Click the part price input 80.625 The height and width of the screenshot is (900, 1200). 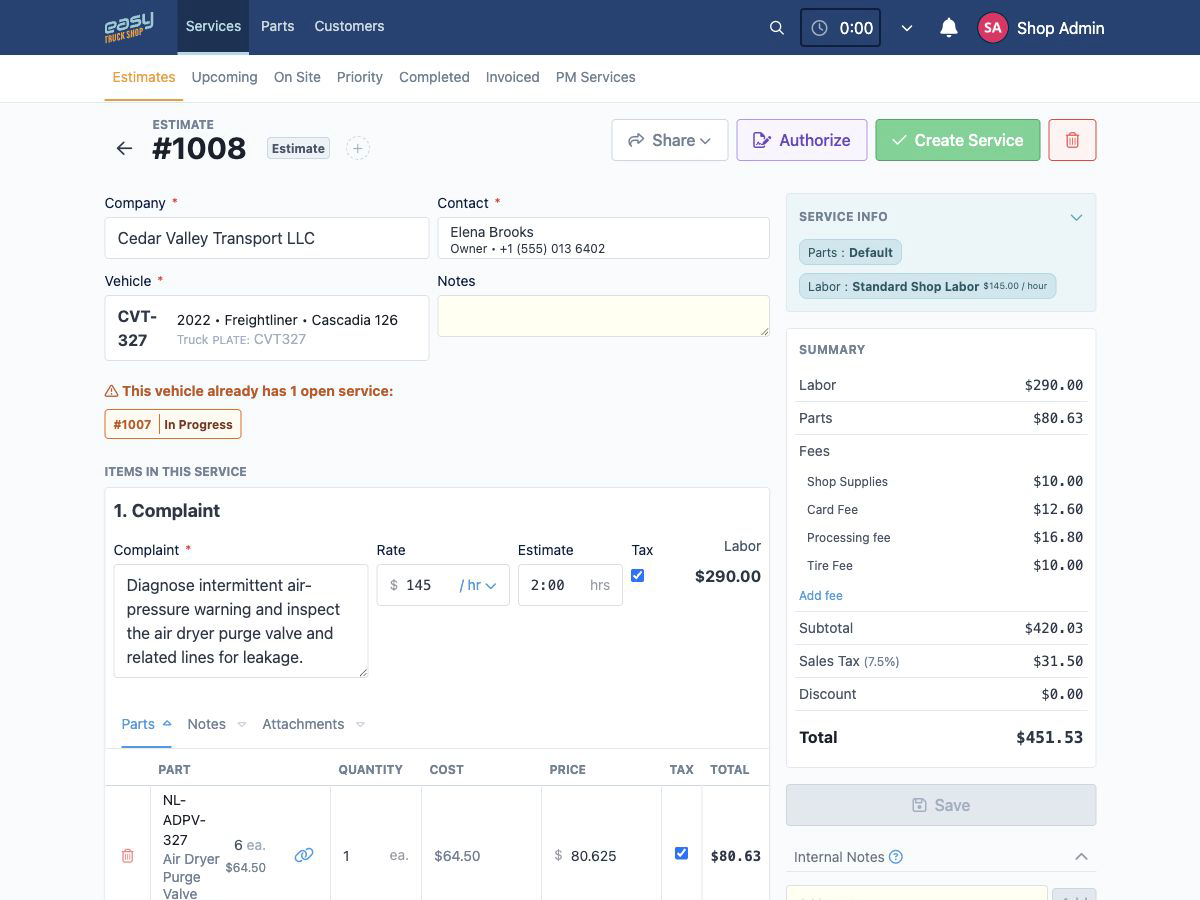pos(601,856)
